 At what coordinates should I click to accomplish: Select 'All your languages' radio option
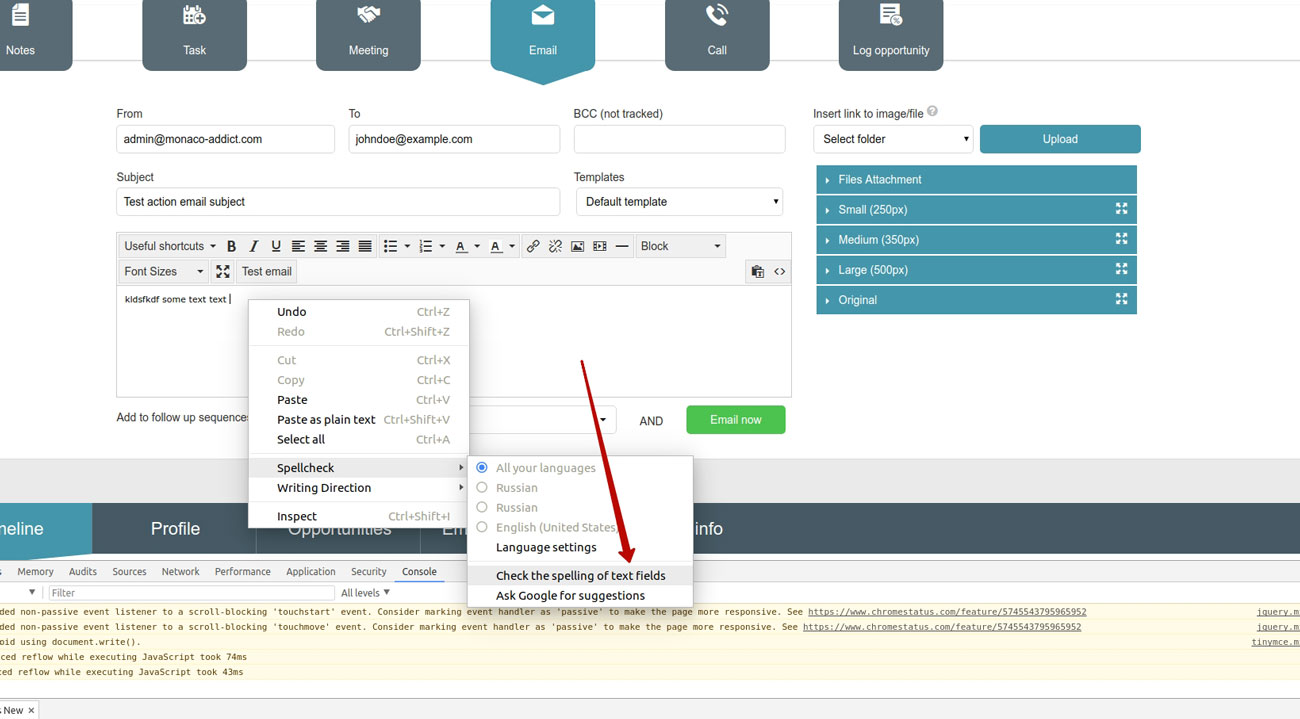[x=482, y=468]
